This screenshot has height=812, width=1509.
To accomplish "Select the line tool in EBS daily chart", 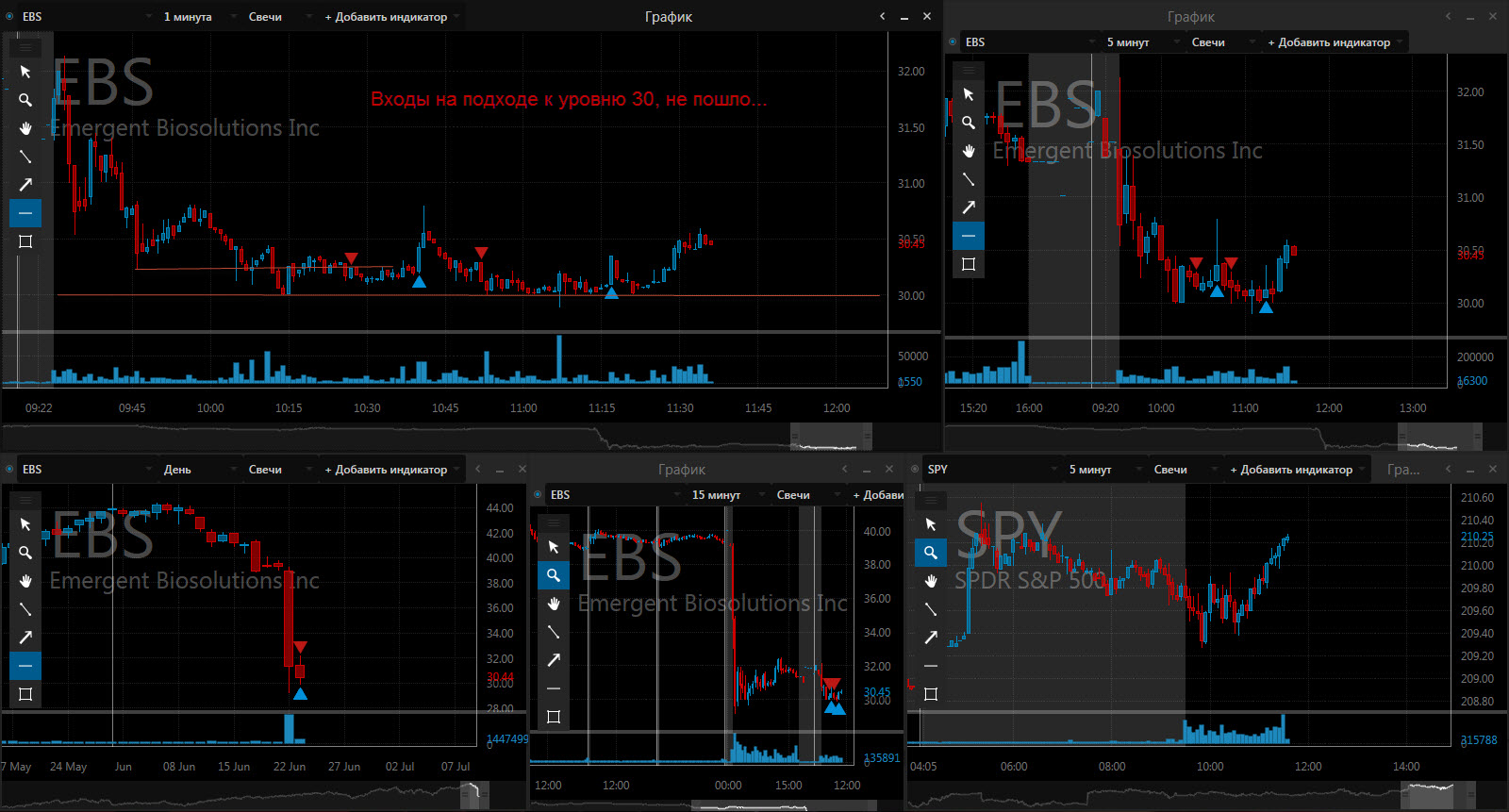I will pyautogui.click(x=25, y=609).
